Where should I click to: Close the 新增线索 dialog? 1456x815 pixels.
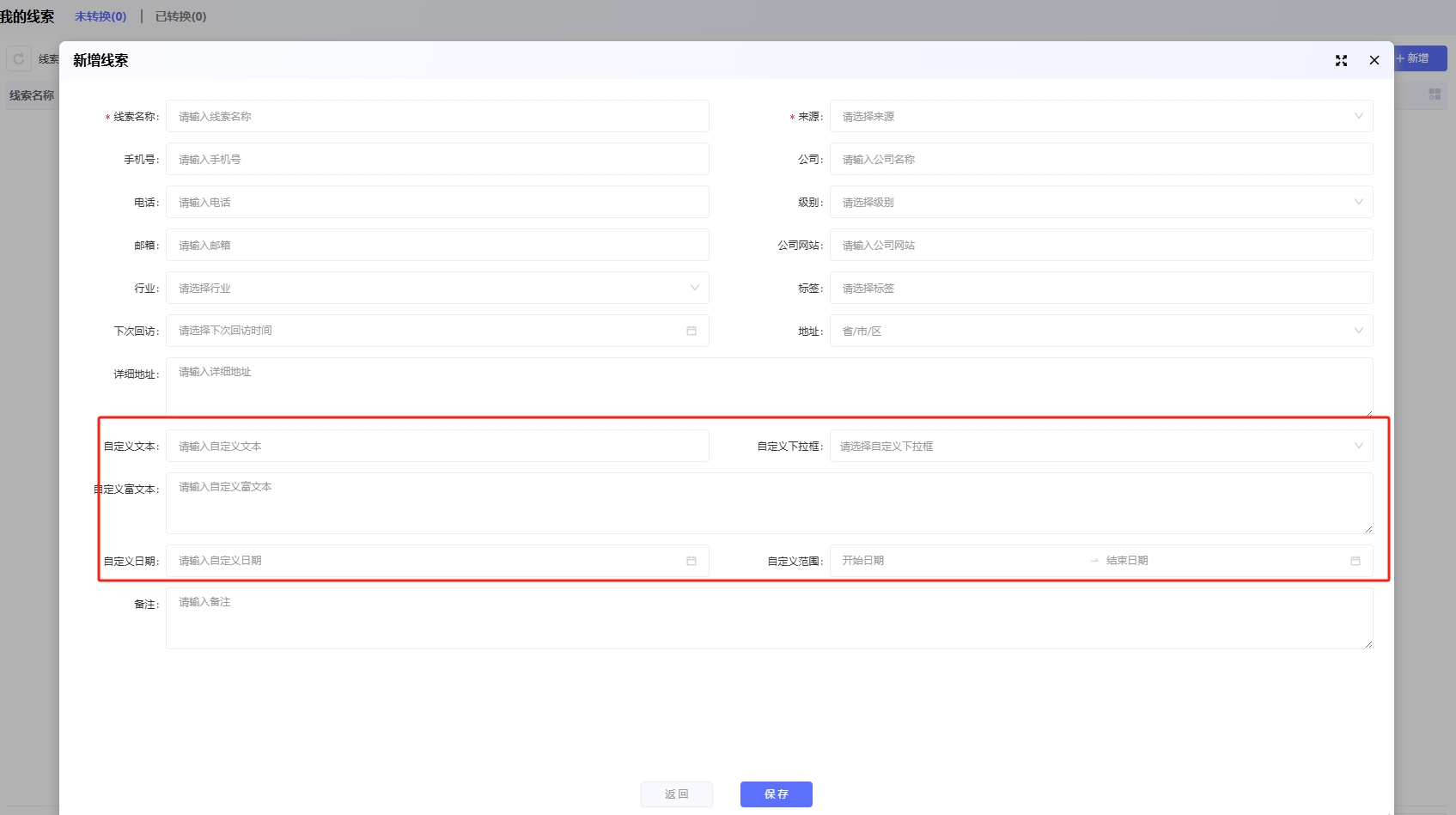point(1374,60)
